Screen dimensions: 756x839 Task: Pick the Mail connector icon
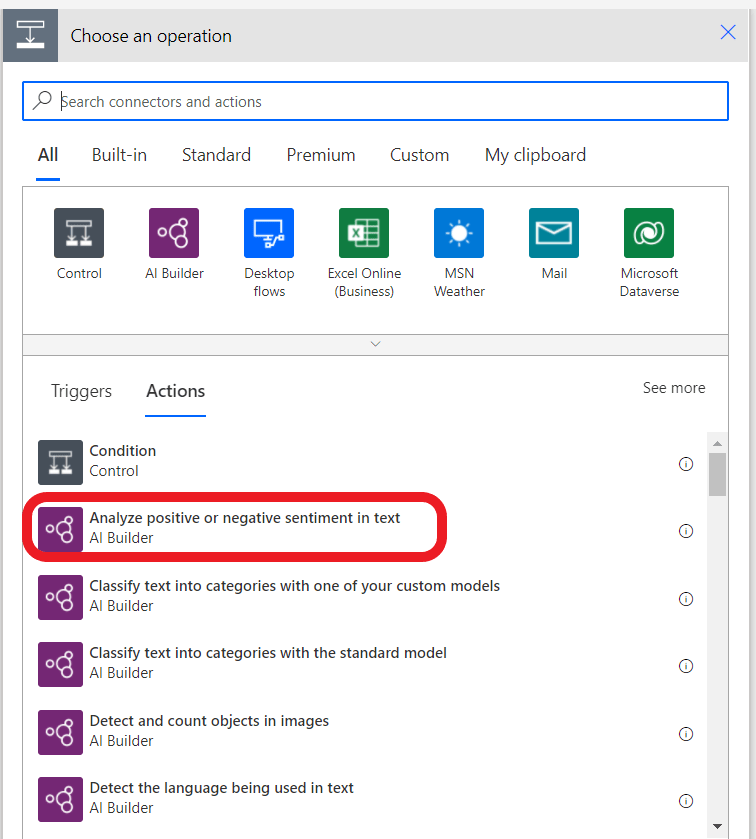[554, 233]
